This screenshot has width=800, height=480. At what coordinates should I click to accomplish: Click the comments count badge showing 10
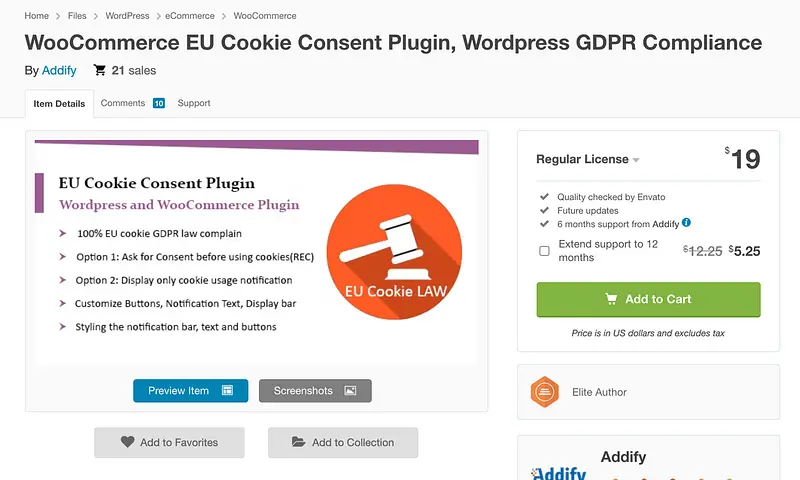(x=159, y=103)
